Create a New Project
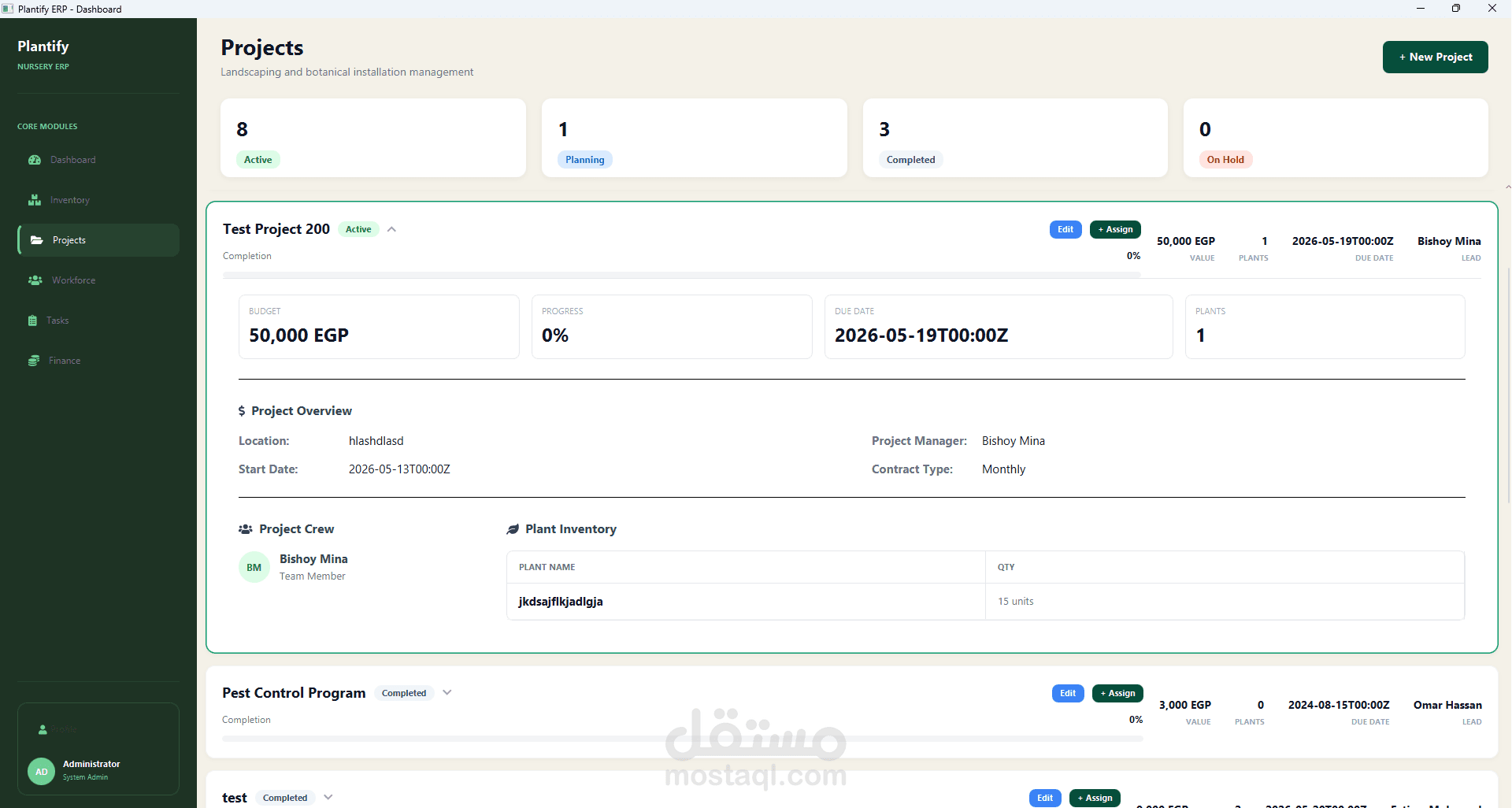Screen dimensions: 1512x808 click(x=1435, y=57)
